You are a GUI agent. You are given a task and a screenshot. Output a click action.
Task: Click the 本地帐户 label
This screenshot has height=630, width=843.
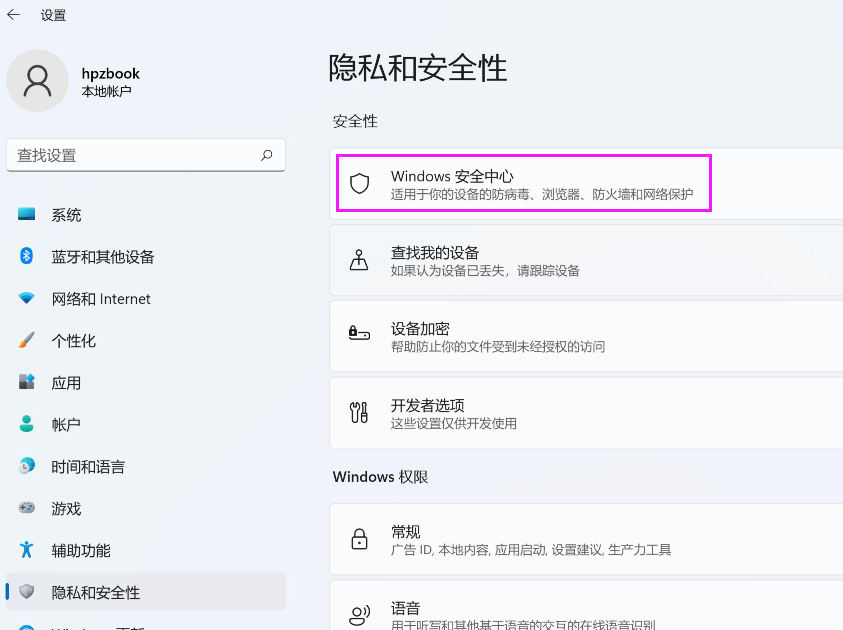(x=106, y=91)
